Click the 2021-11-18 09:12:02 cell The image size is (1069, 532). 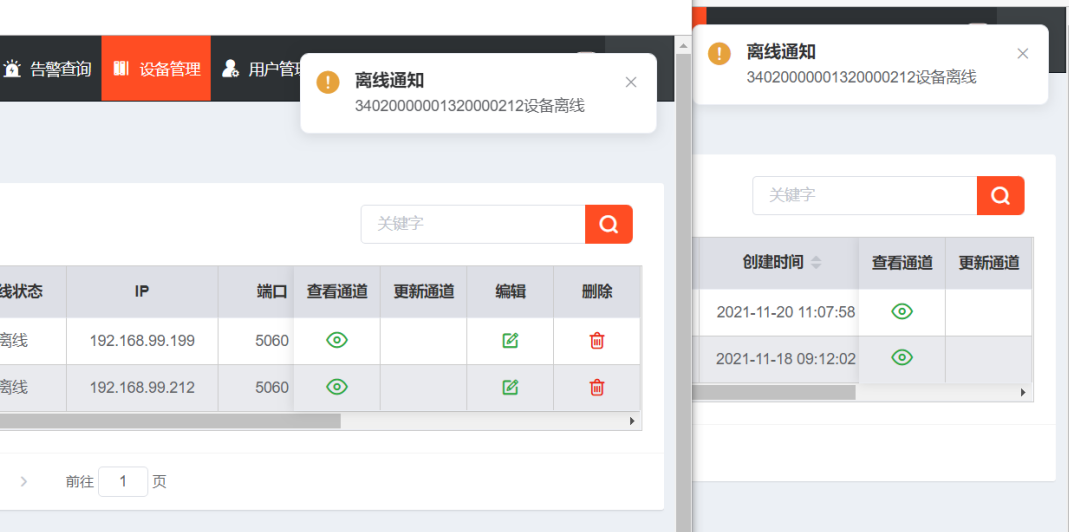coord(785,358)
